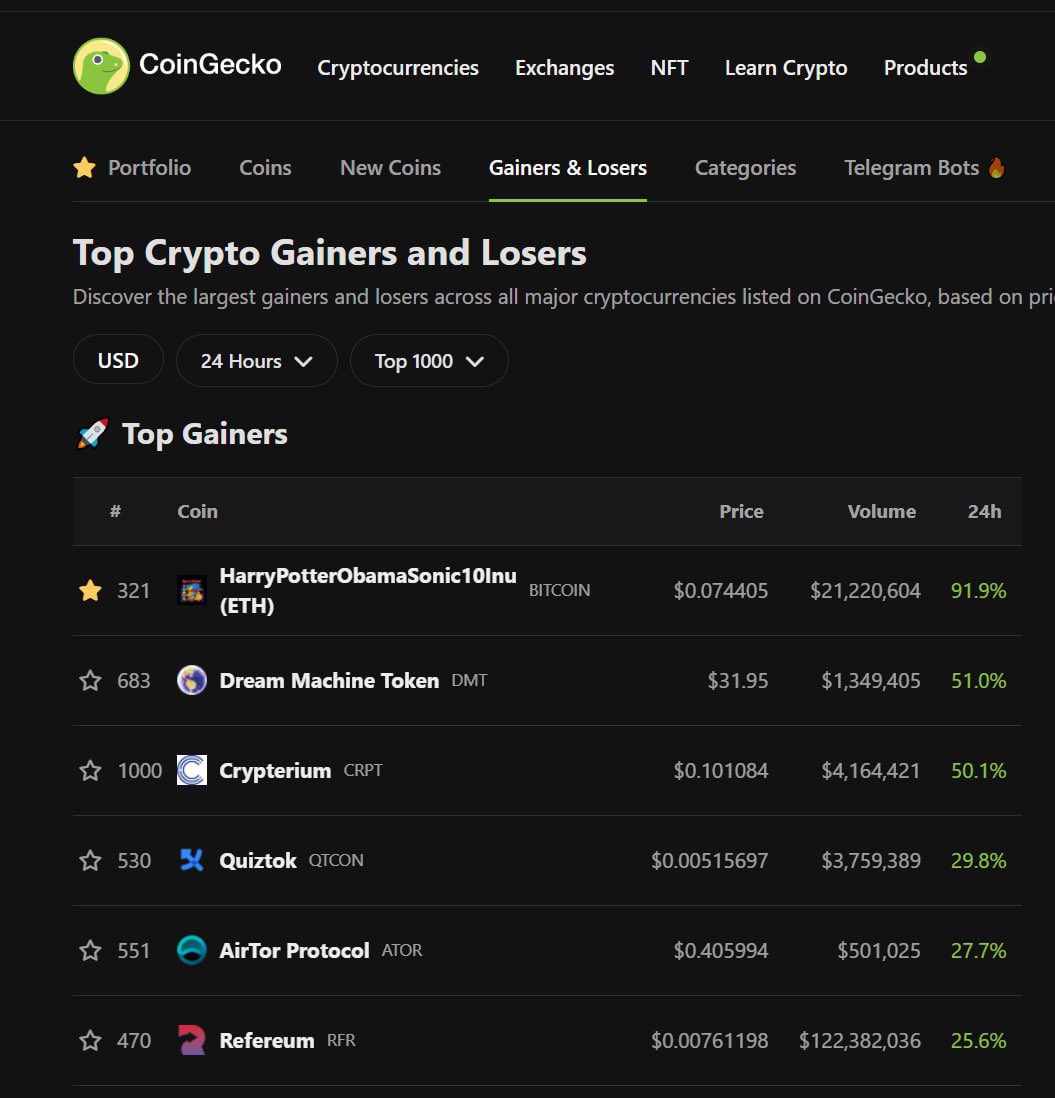Click the DMT ticker label

click(x=469, y=680)
